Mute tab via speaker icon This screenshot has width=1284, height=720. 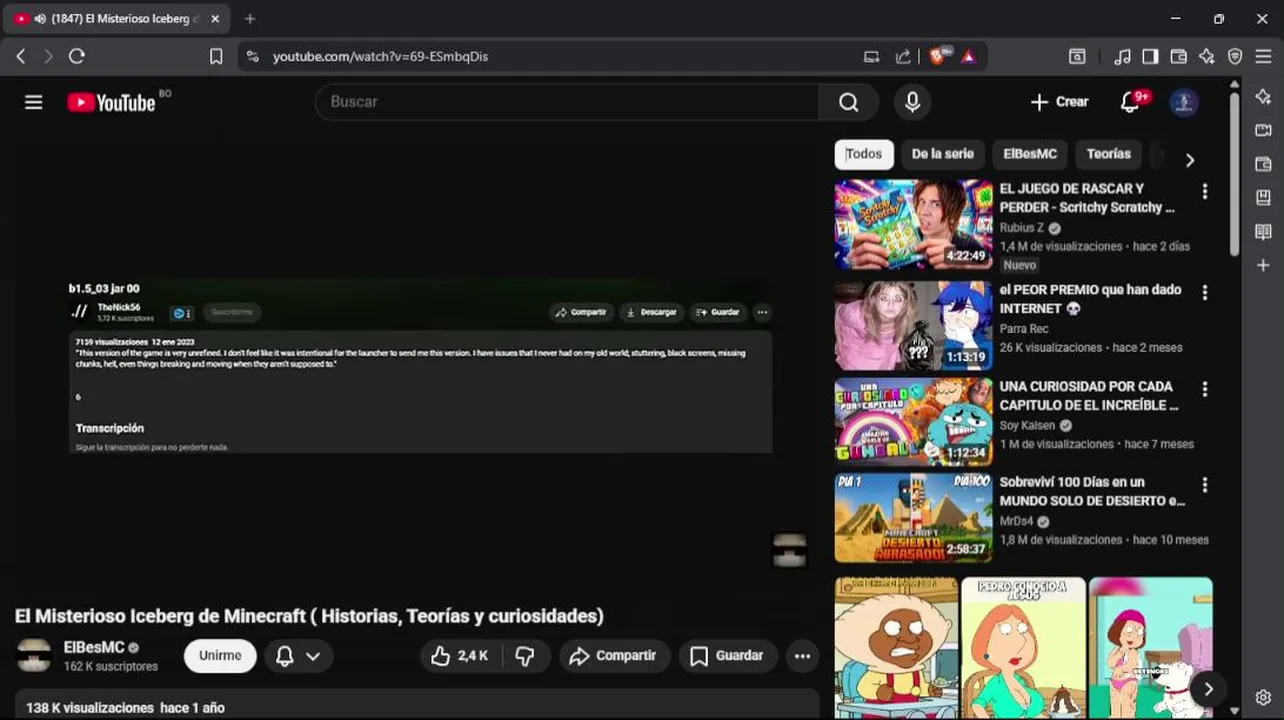pyautogui.click(x=40, y=19)
